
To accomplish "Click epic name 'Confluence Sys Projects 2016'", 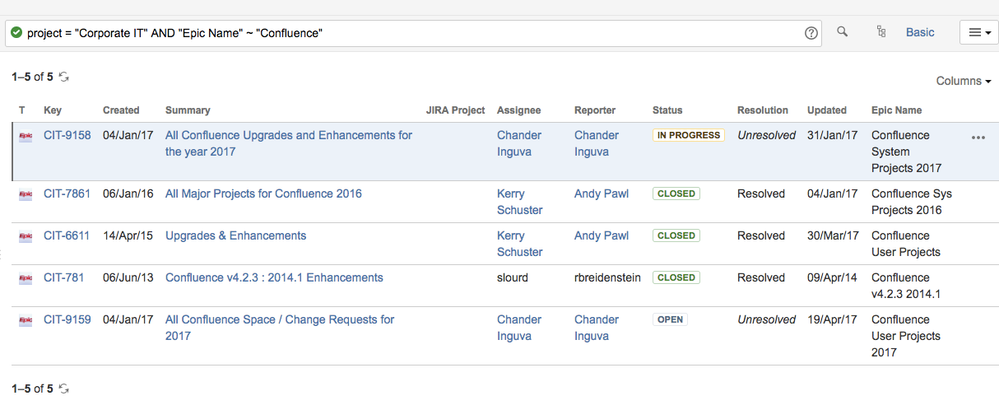I will tap(912, 201).
